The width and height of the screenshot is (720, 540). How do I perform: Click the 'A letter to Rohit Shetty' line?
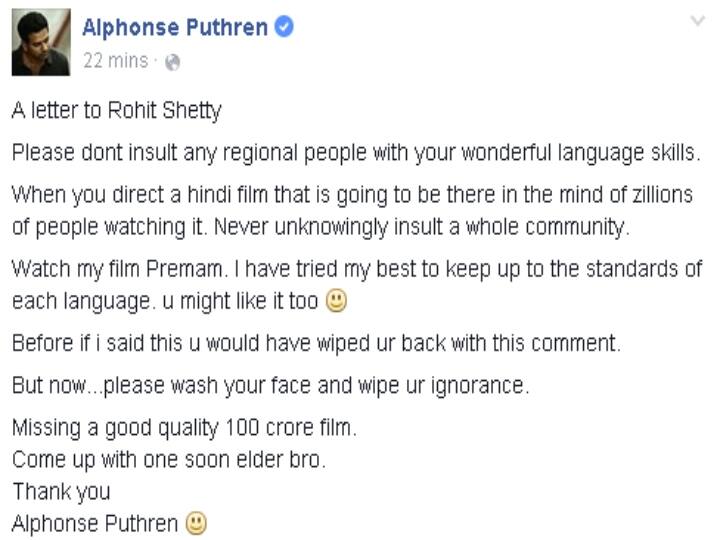[117, 111]
